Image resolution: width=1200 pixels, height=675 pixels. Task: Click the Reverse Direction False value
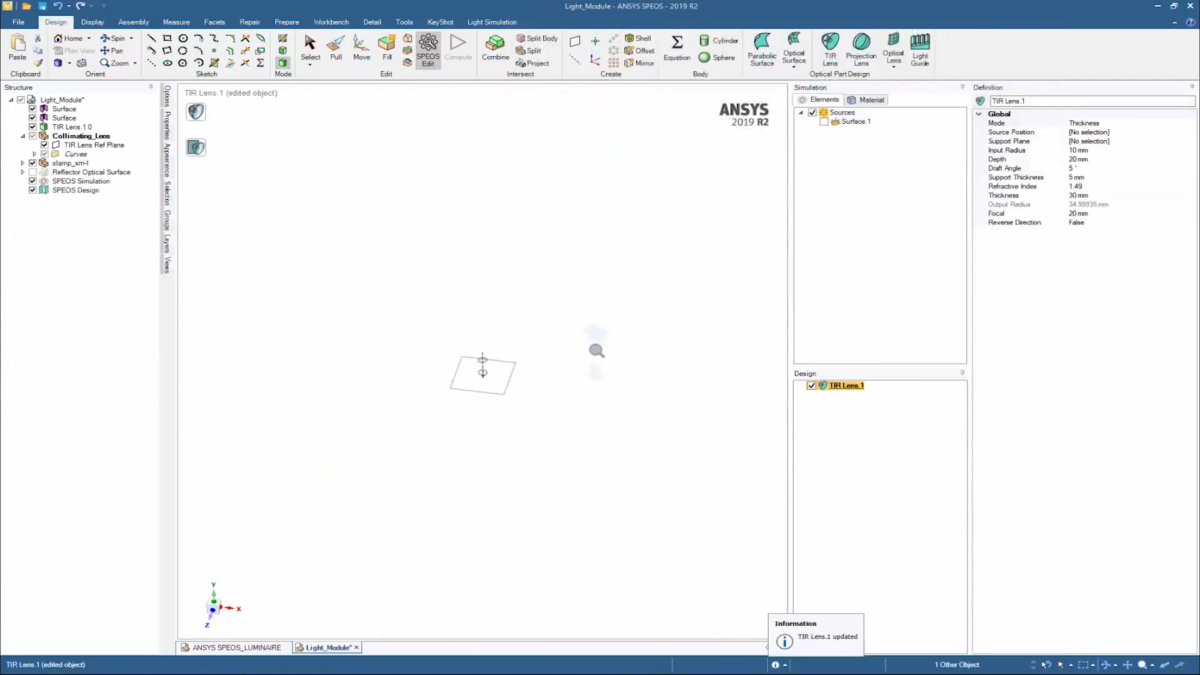pyautogui.click(x=1076, y=222)
